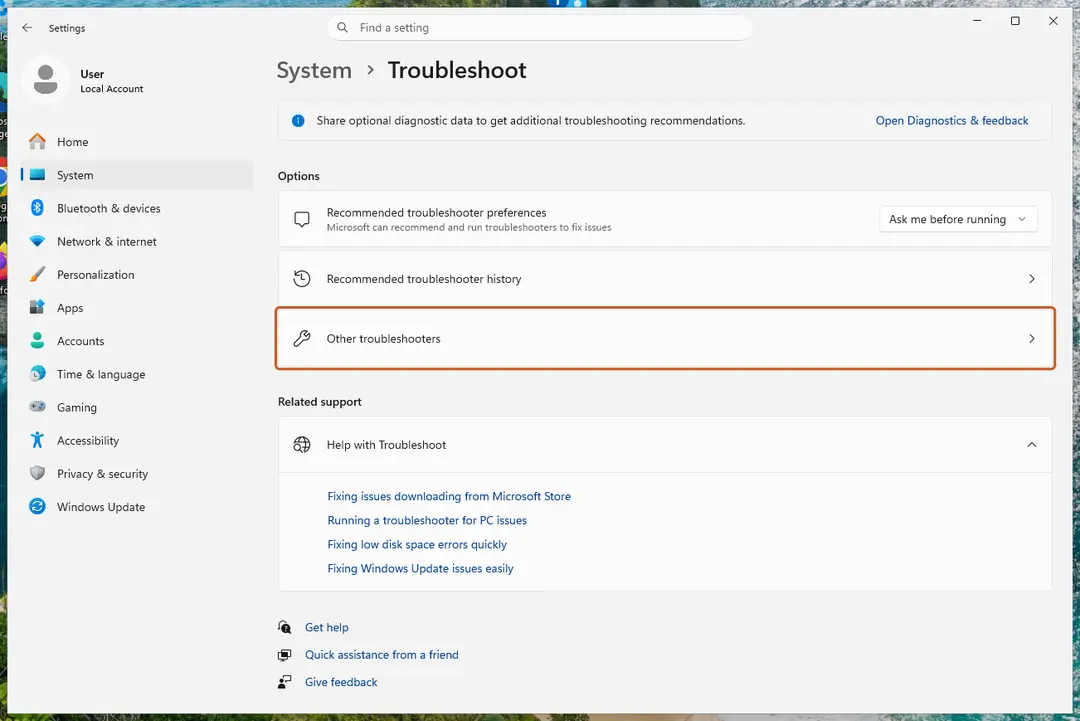Click the User profile avatar
This screenshot has width=1080, height=721.
click(x=45, y=80)
